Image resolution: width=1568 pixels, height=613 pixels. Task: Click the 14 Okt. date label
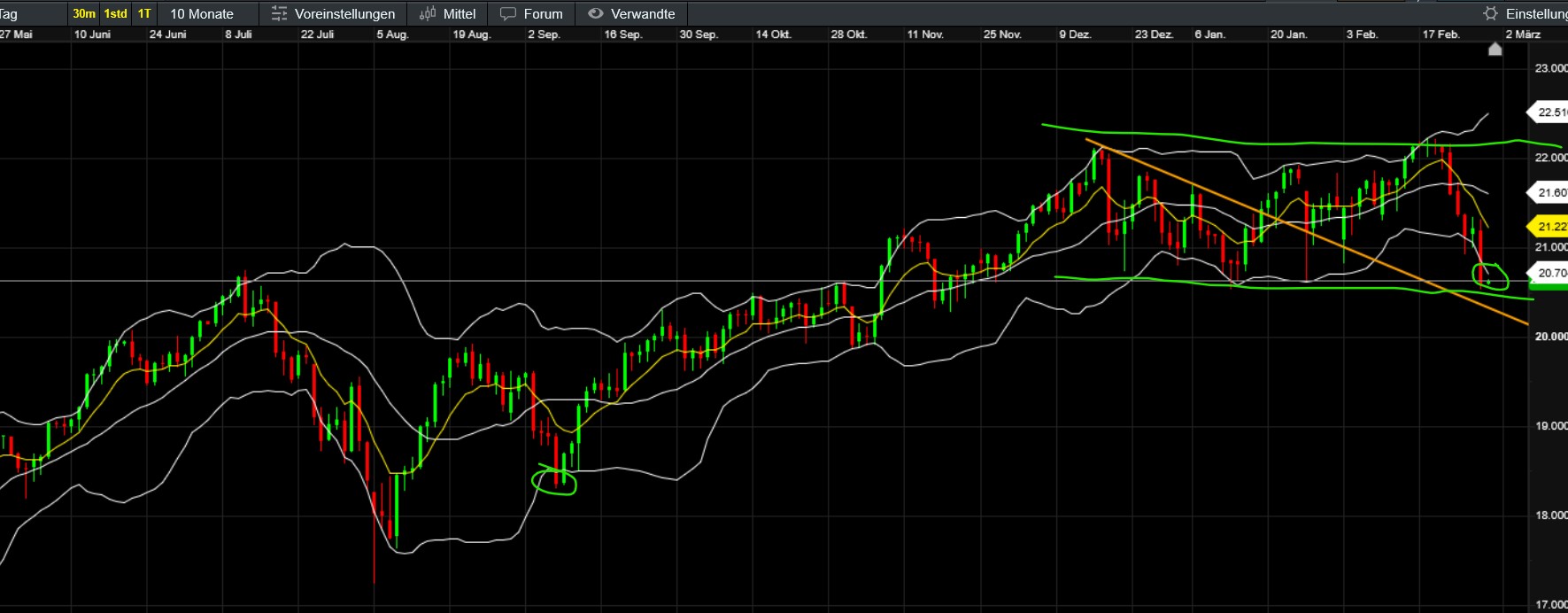pyautogui.click(x=773, y=35)
